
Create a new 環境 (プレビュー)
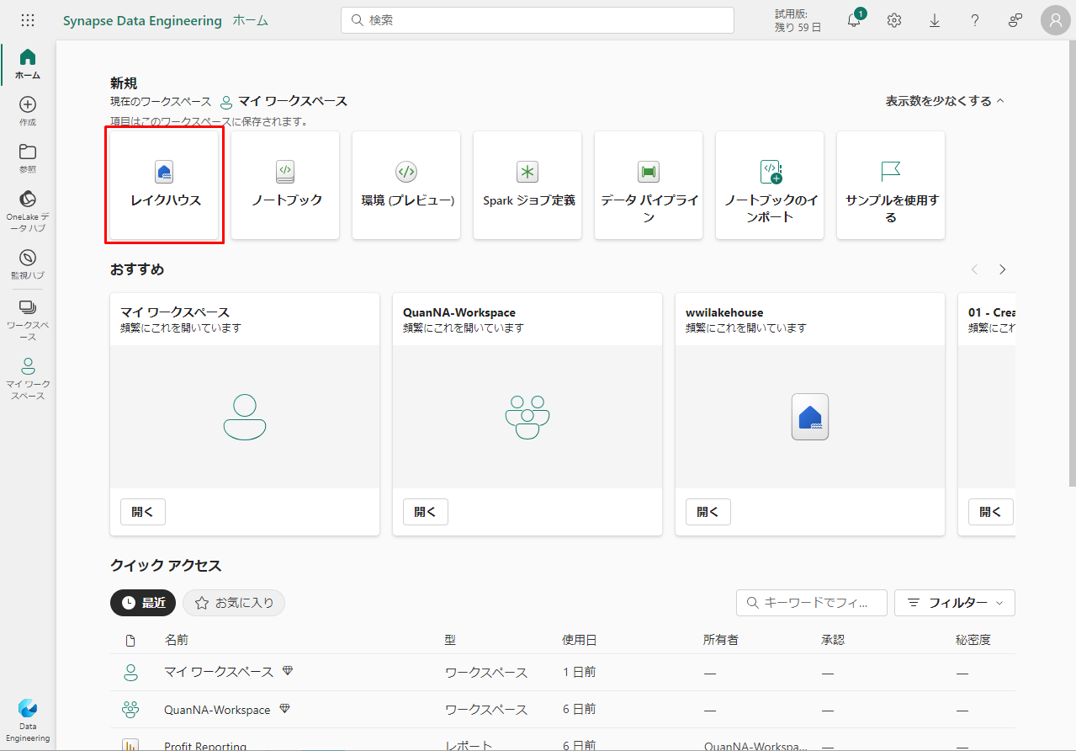[406, 185]
